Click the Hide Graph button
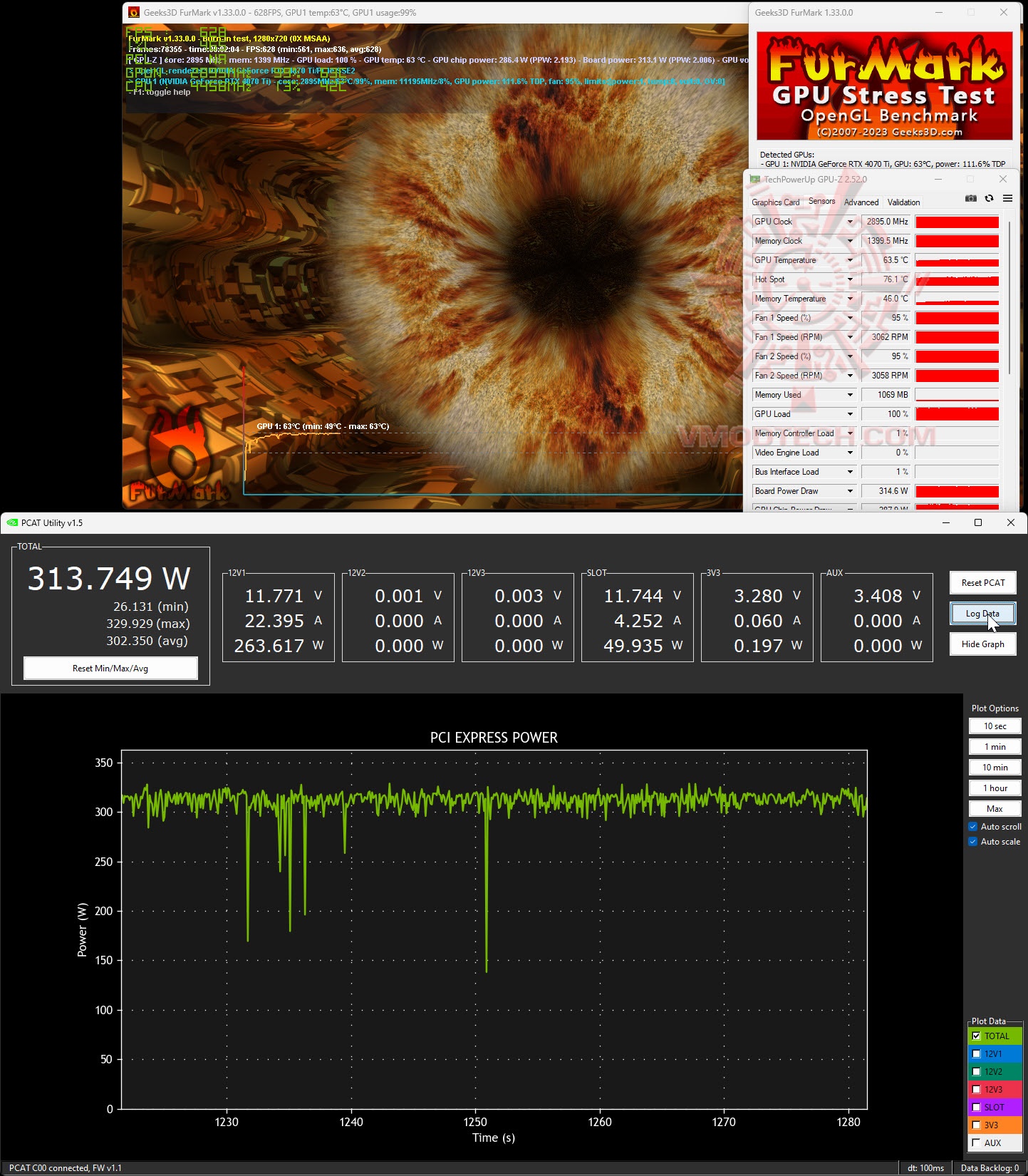 click(x=982, y=644)
